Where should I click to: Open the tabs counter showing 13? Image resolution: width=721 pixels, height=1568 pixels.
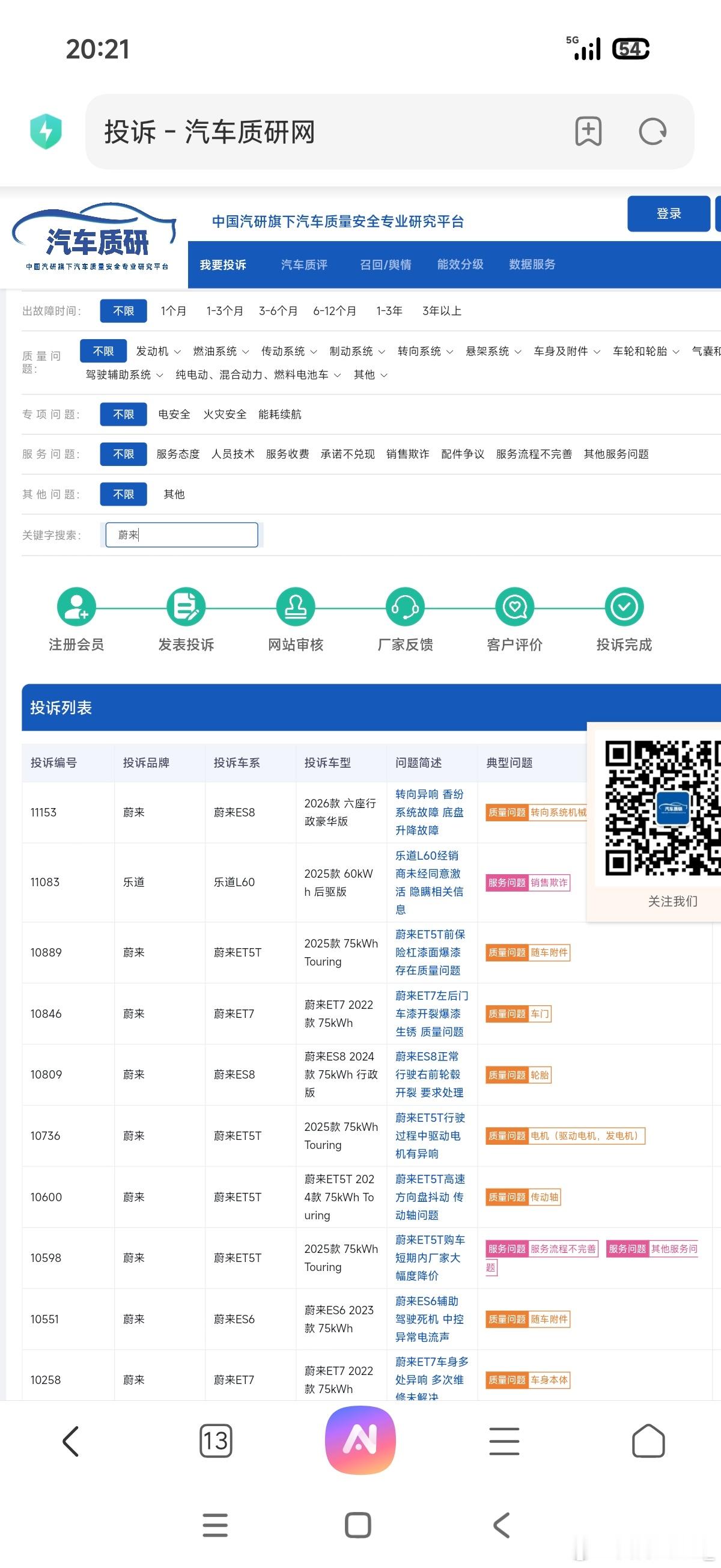[216, 1441]
